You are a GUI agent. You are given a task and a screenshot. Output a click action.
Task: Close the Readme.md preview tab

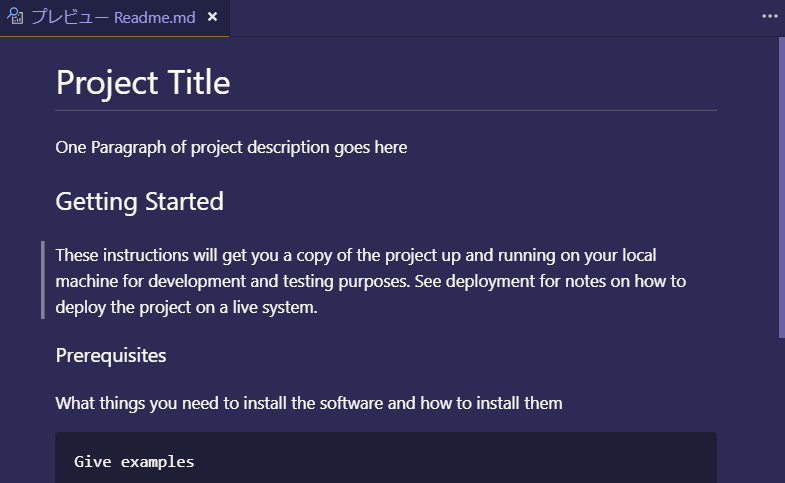pyautogui.click(x=212, y=18)
